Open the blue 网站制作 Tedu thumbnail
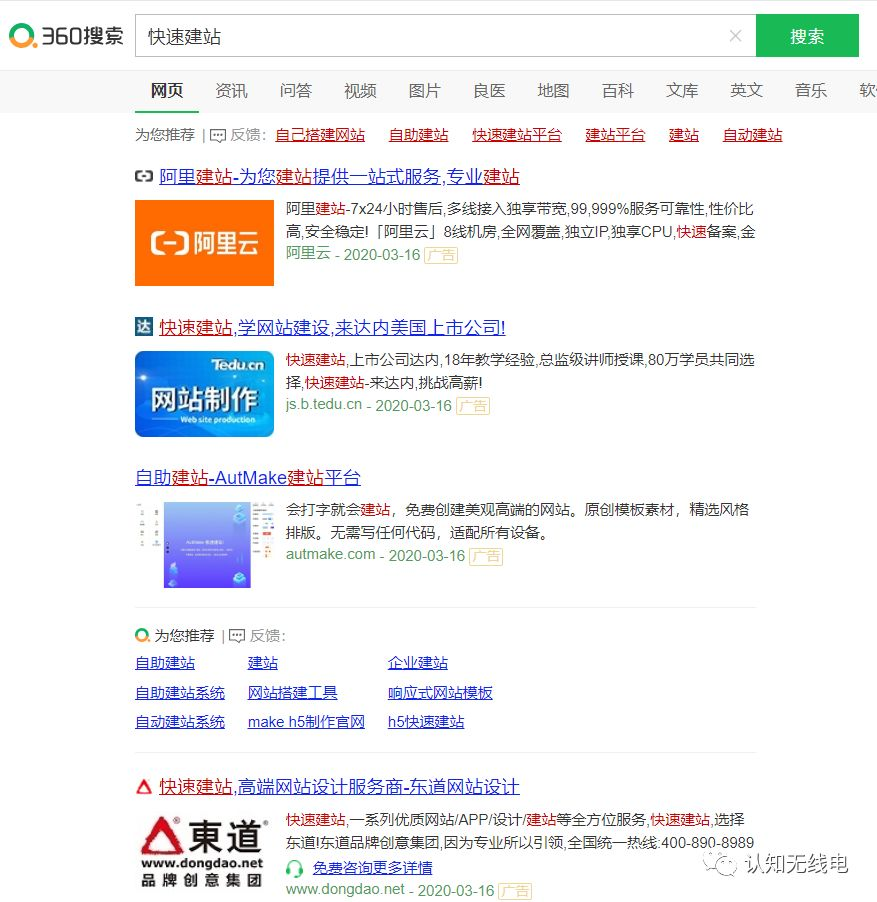Screen dimensions: 877x902 click(204, 393)
